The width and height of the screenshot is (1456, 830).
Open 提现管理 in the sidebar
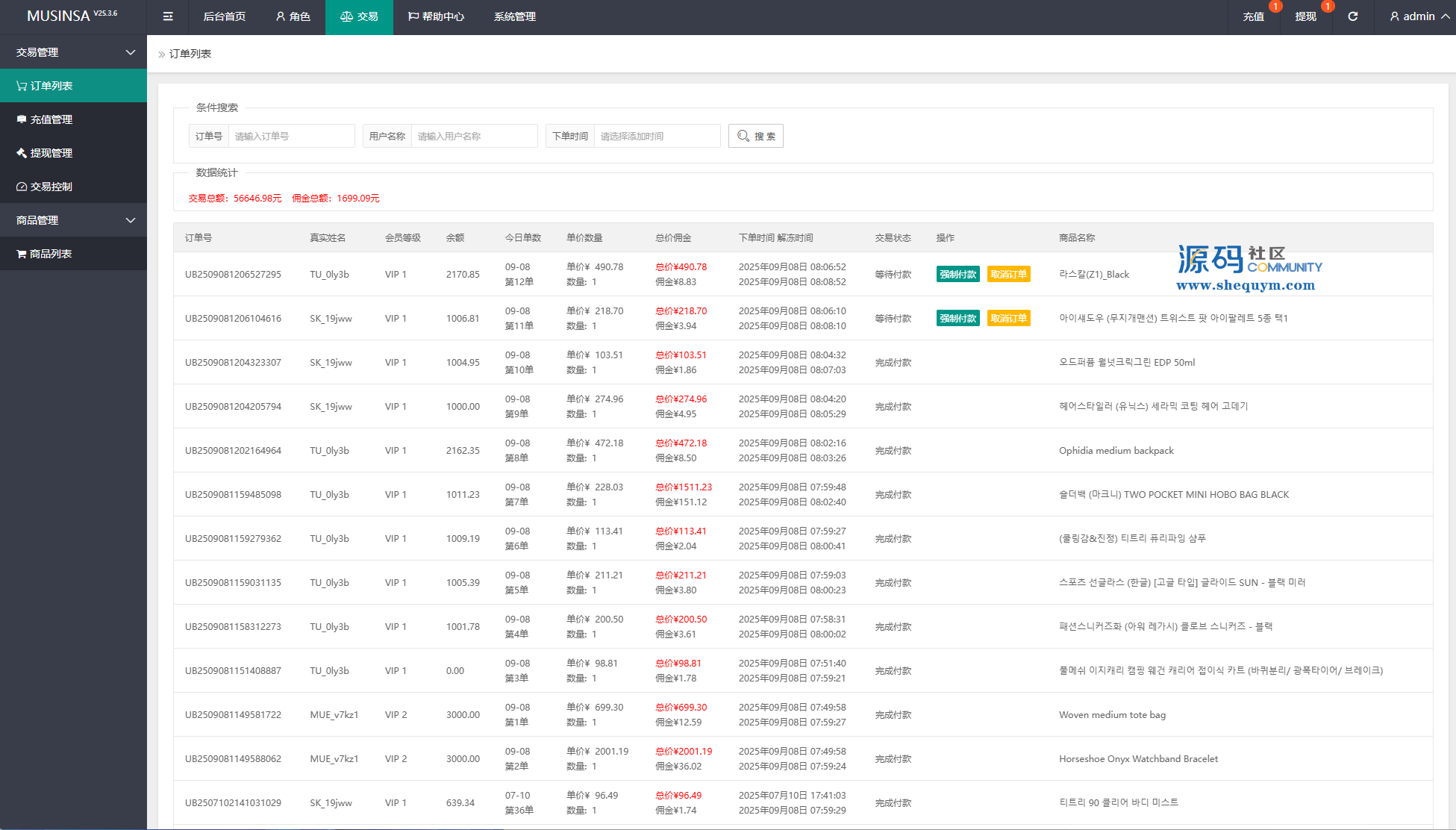[51, 153]
